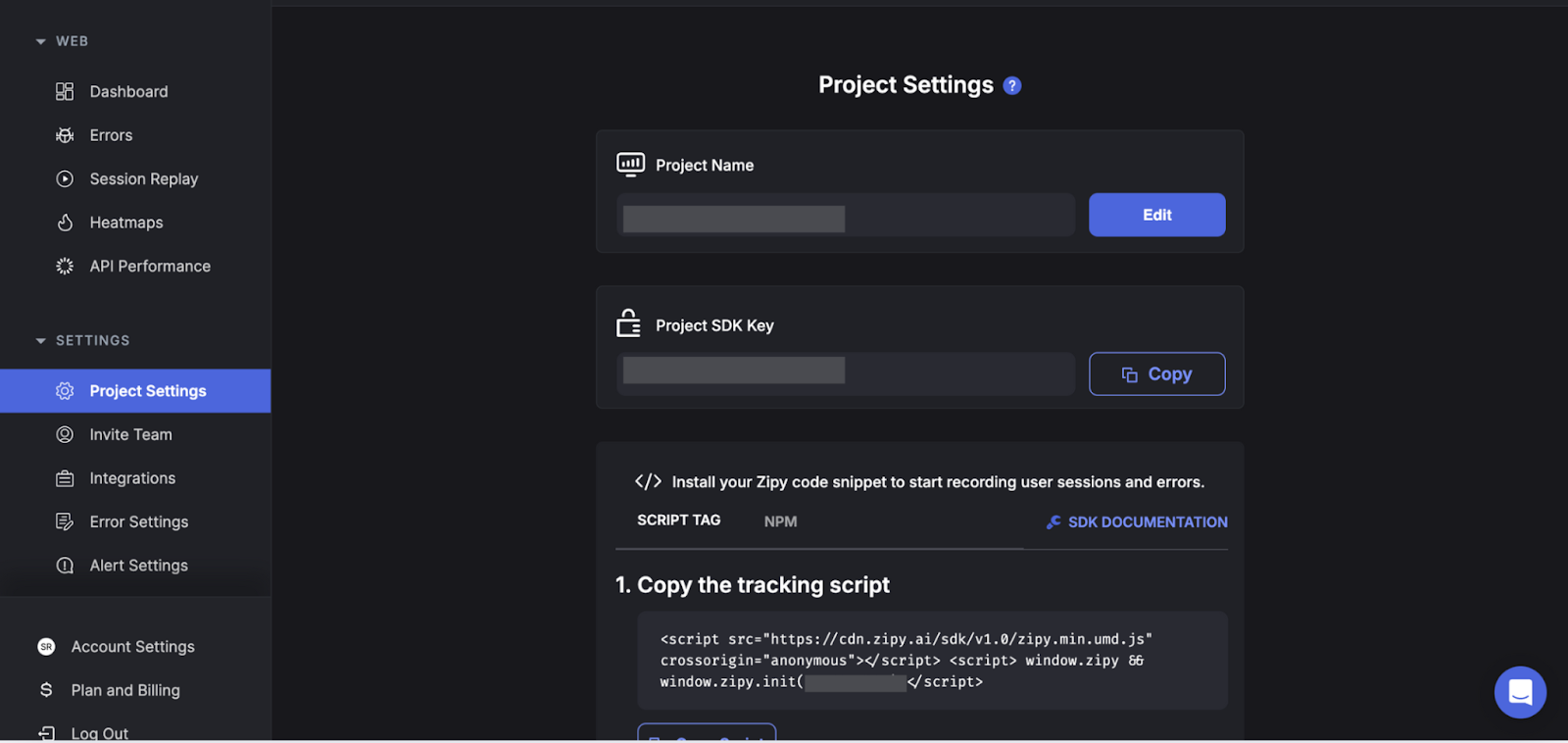The image size is (1568, 743).
Task: Click the Edit project name button
Action: pos(1156,215)
